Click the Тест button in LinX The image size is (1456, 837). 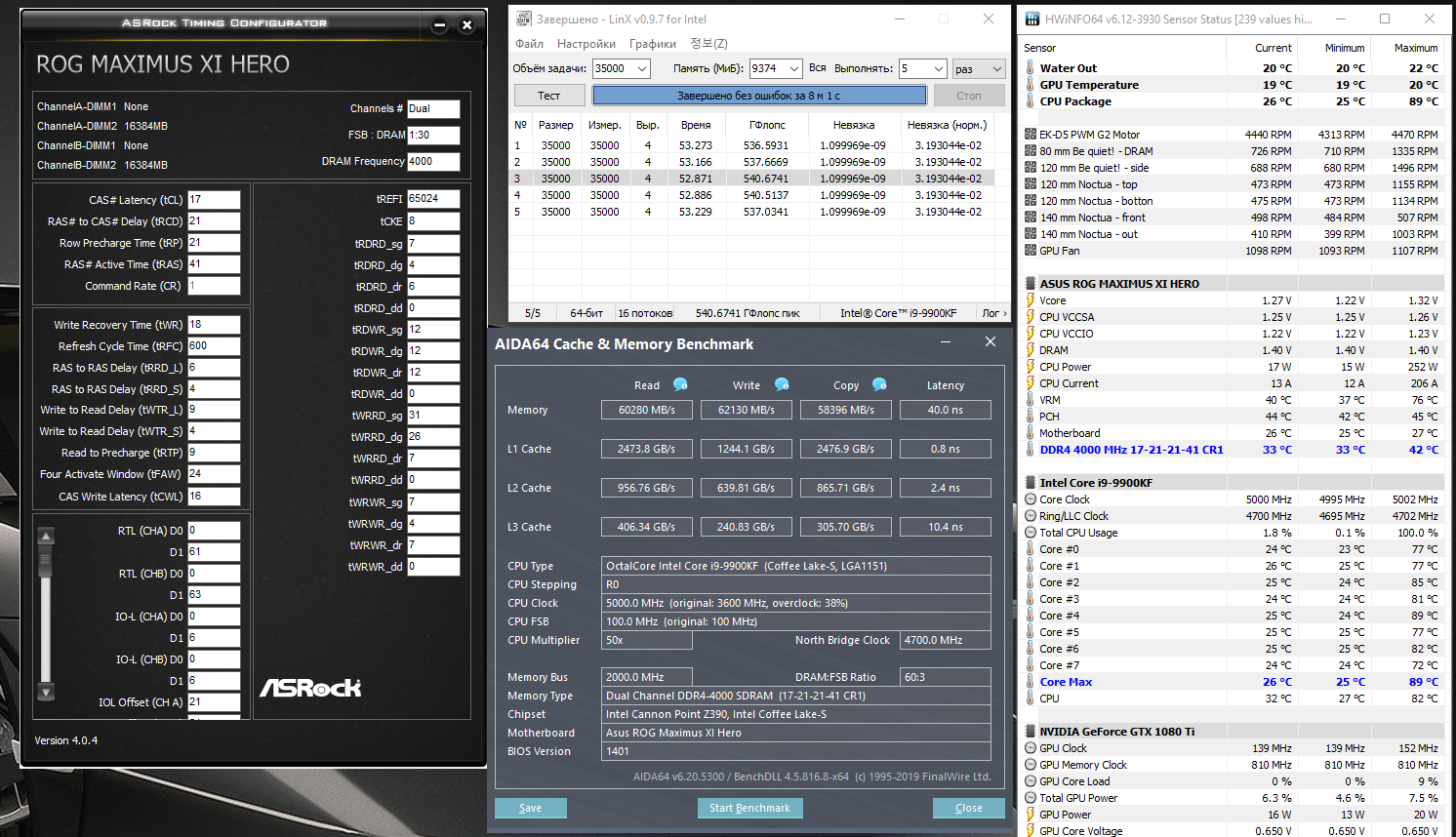pos(549,96)
